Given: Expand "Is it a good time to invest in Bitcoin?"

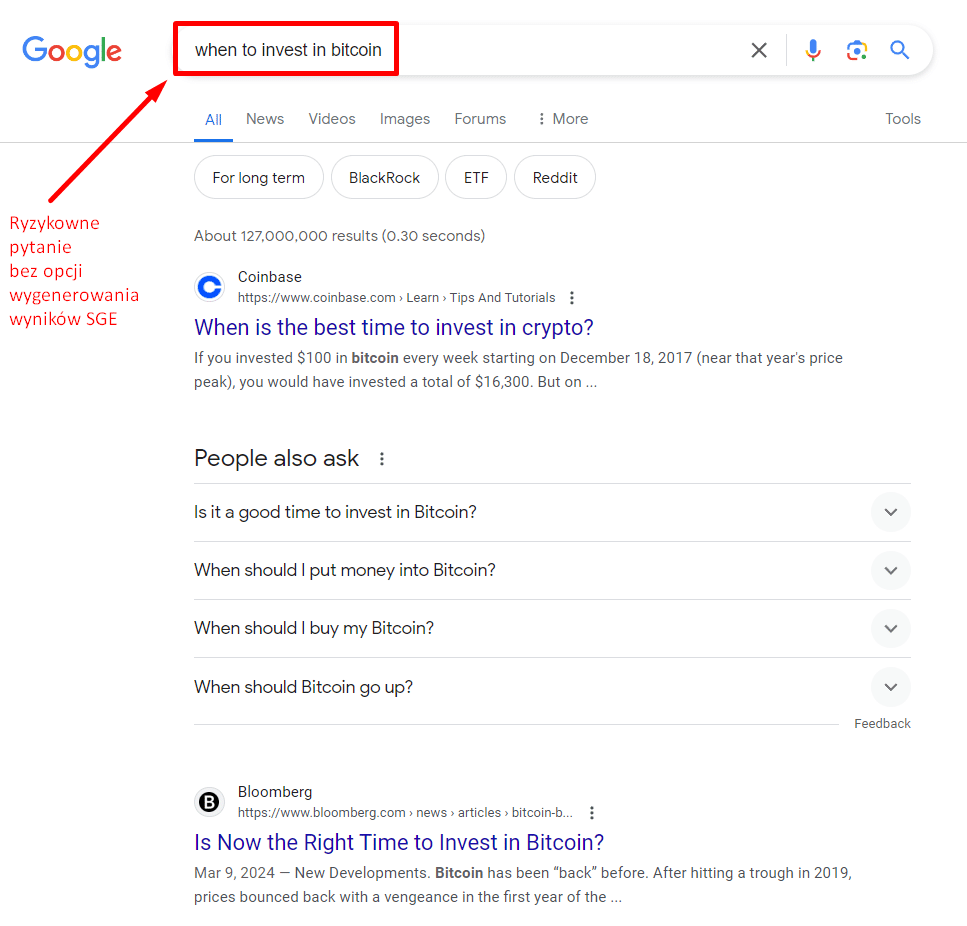Looking at the screenshot, I should [890, 512].
